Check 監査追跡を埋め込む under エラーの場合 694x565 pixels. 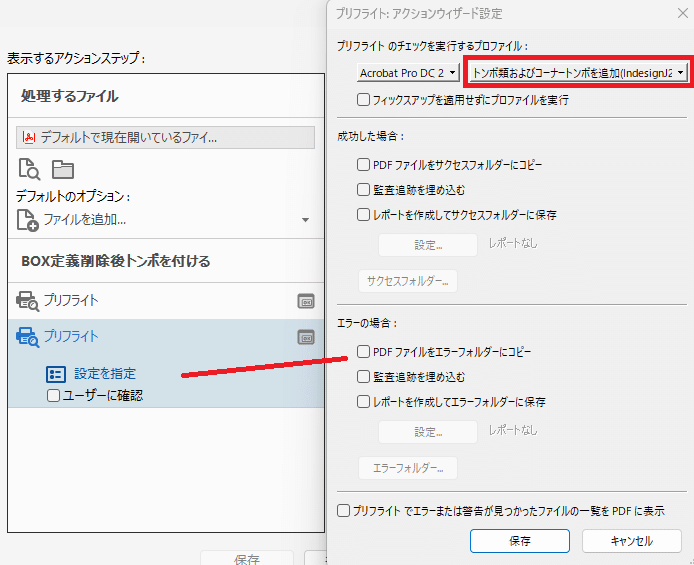pos(363,377)
